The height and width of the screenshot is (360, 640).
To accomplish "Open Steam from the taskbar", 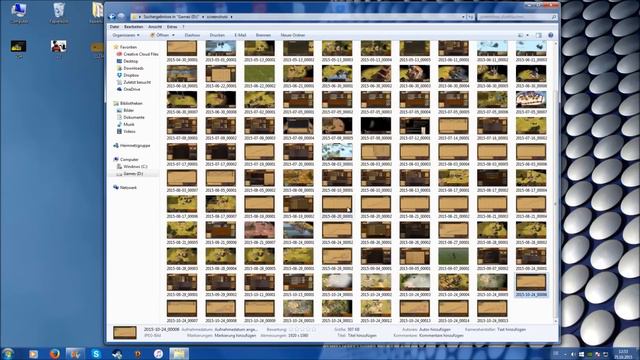I will pyautogui.click(x=117, y=353).
